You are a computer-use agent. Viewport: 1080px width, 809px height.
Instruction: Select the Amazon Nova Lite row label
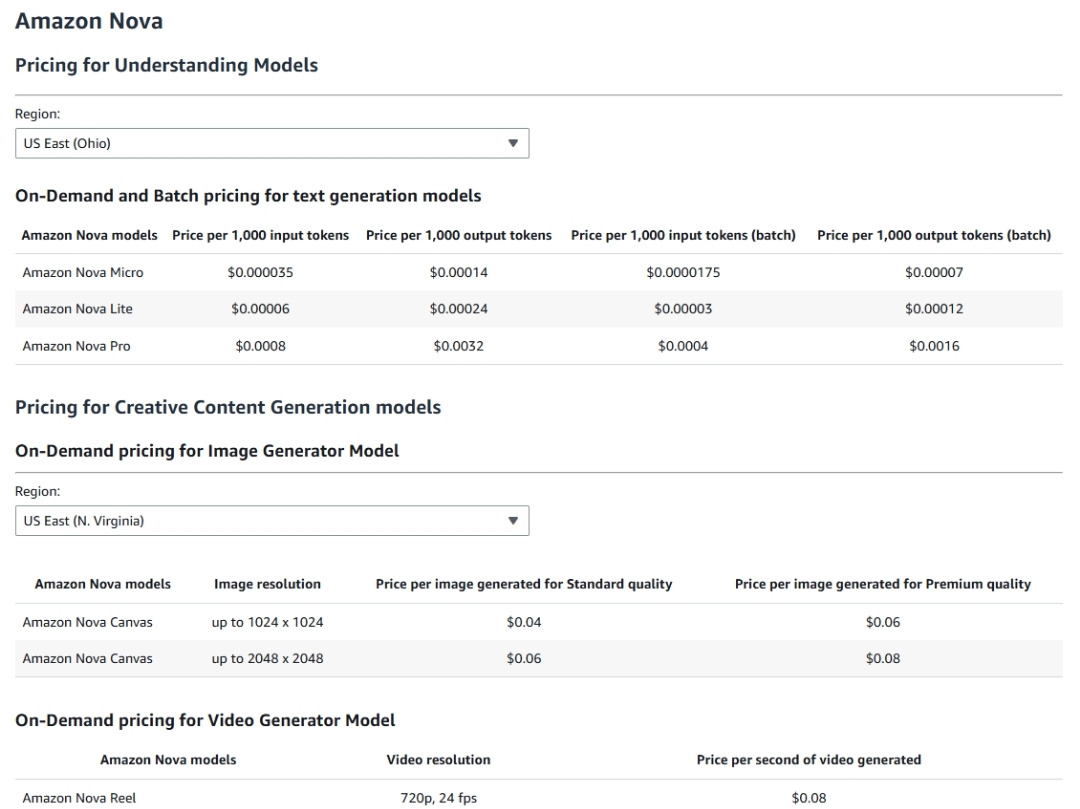point(77,309)
